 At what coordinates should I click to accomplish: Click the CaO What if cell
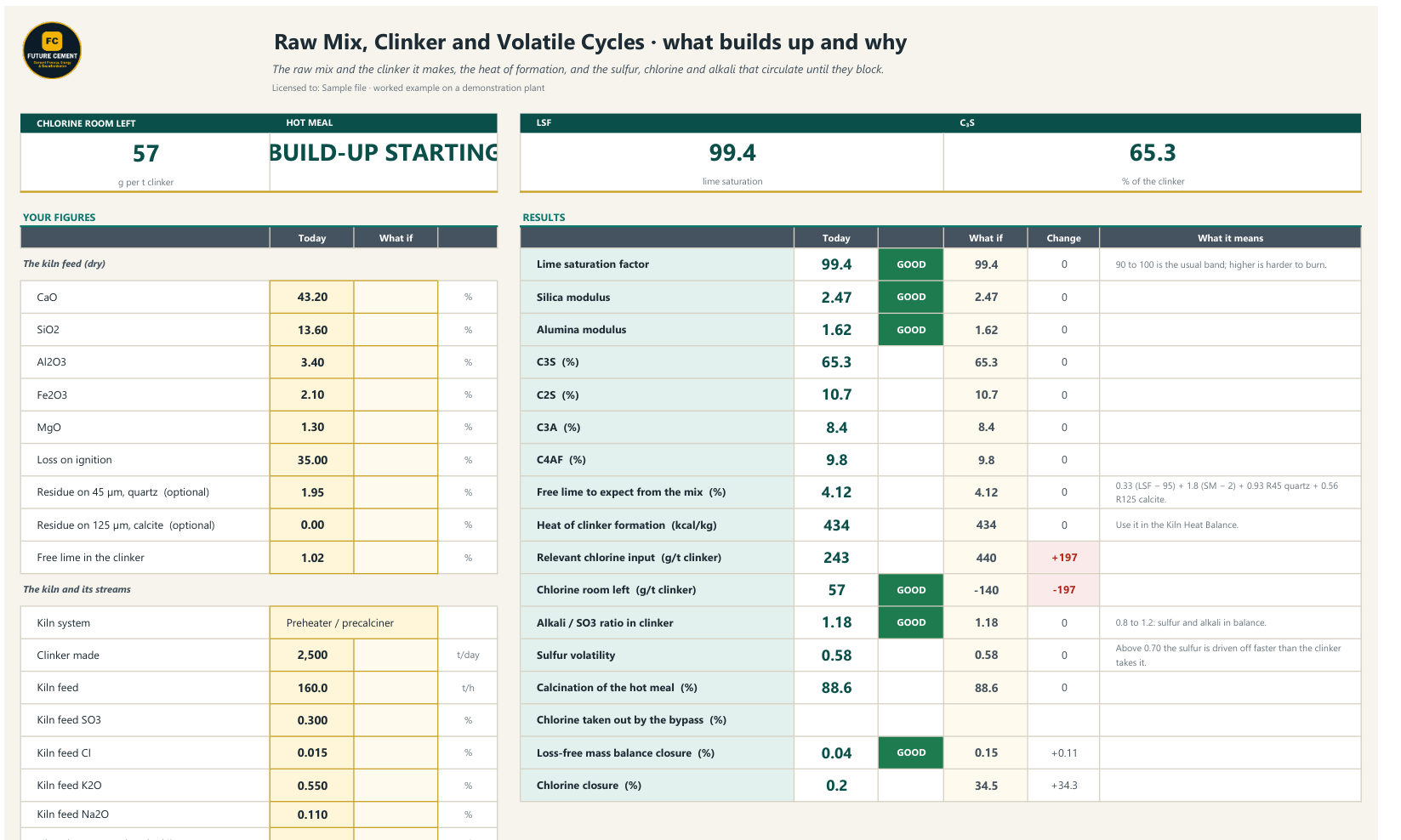[x=396, y=297]
